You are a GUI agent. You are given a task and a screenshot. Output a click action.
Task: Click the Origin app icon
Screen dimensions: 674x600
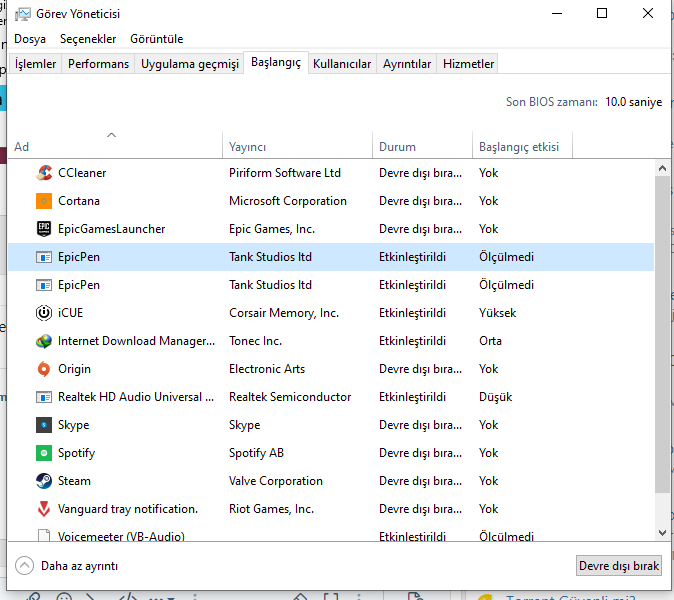pyautogui.click(x=44, y=369)
